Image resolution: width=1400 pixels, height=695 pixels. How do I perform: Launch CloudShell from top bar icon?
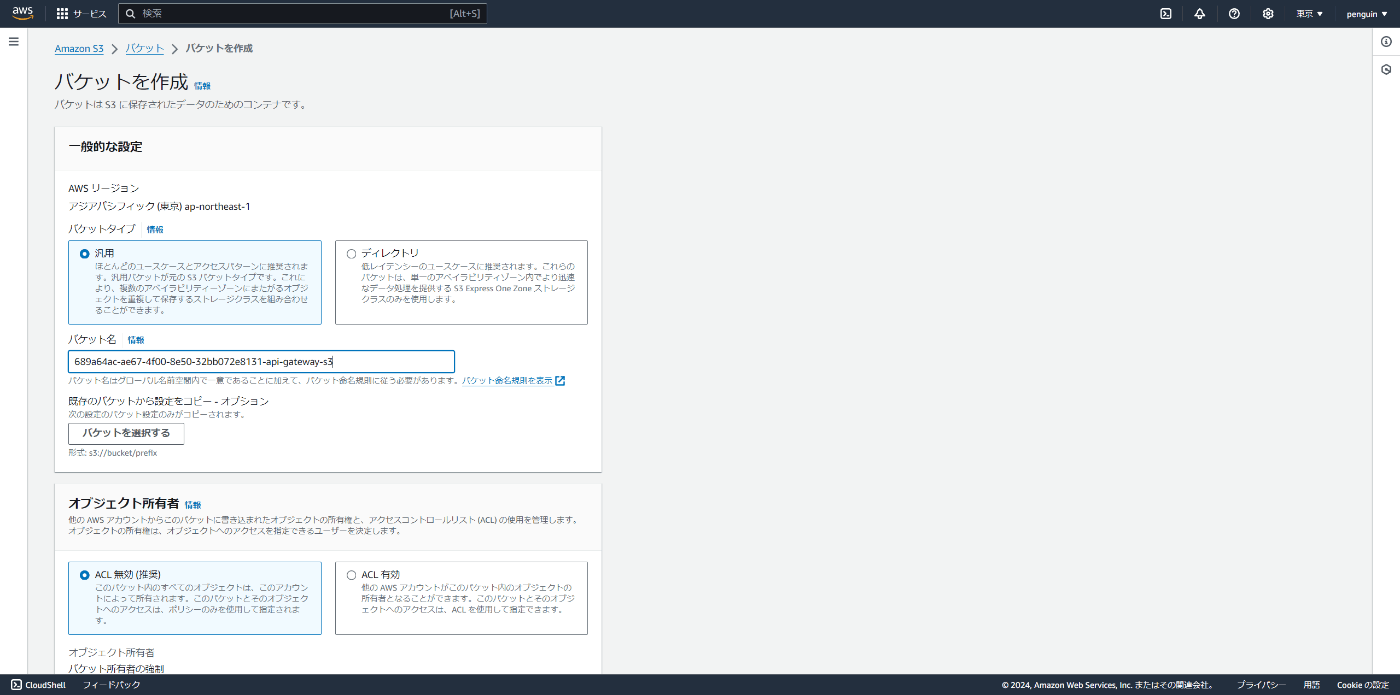click(x=1166, y=14)
